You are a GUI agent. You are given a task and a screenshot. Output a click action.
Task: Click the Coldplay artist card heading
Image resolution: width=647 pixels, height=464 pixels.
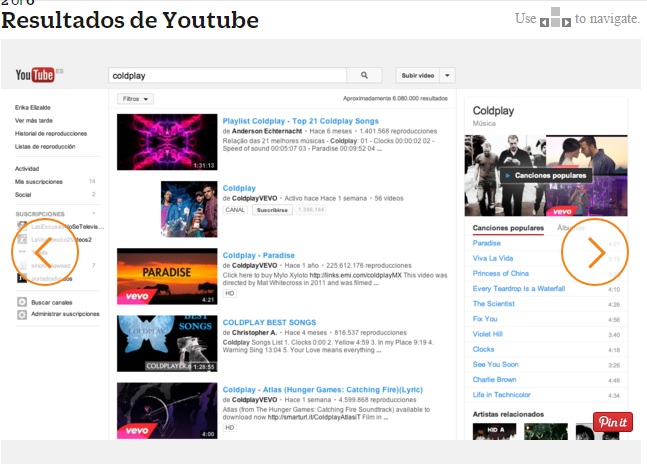tap(493, 111)
